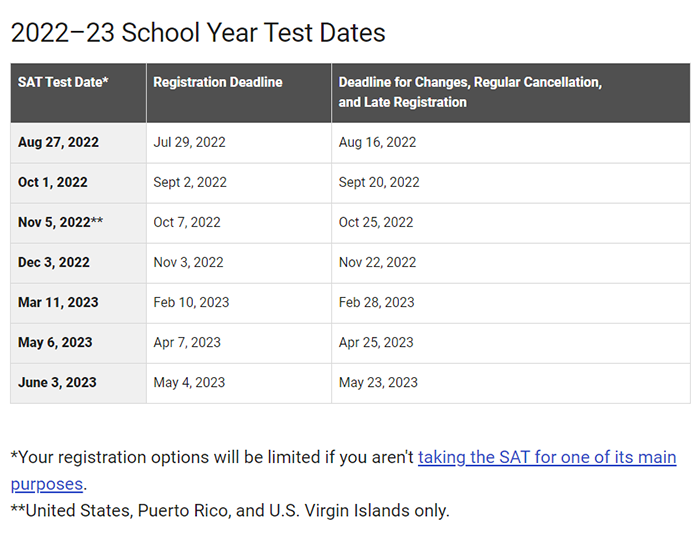Select the Sept 2, 2022 registration deadline cell
The width and height of the screenshot is (700, 559).
[190, 182]
